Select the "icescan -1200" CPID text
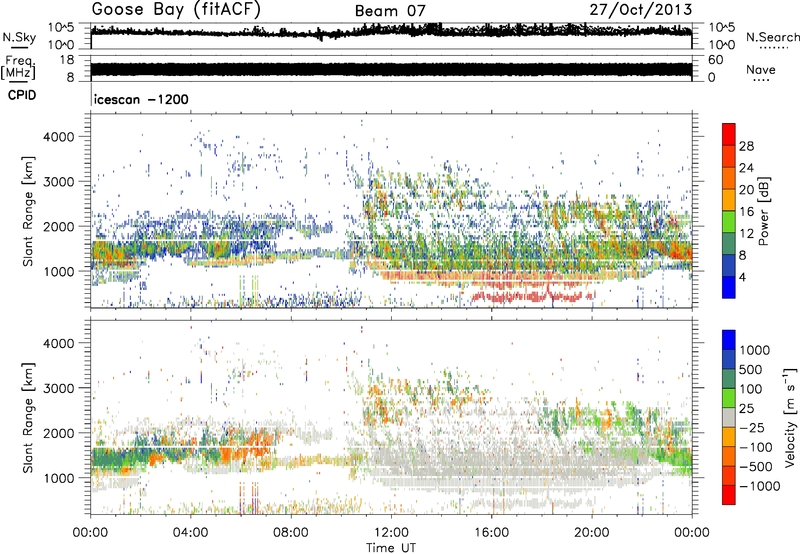Screen dimensions: 800x554 (141, 99)
